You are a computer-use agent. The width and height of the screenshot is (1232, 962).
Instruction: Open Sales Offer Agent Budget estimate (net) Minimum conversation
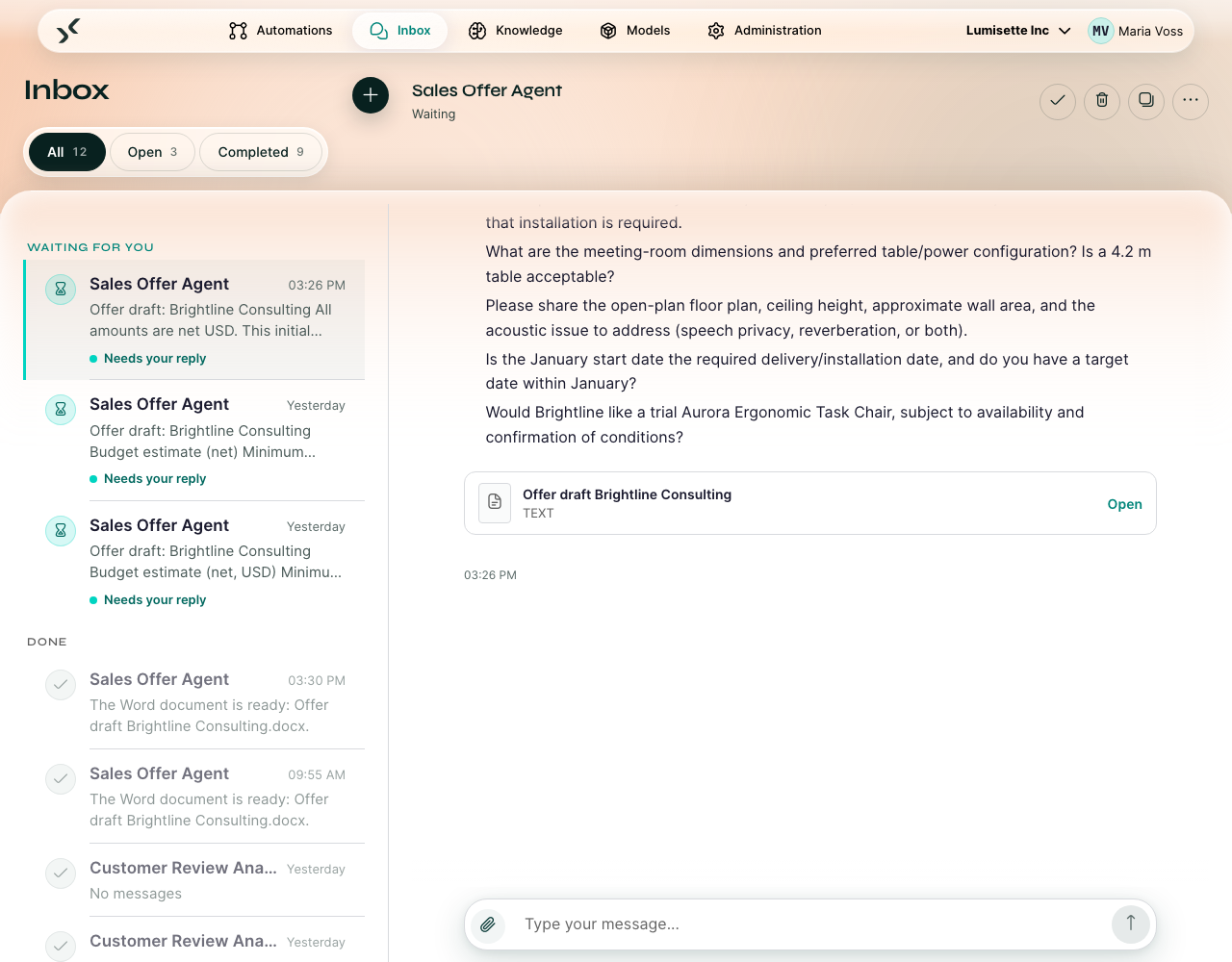194,441
